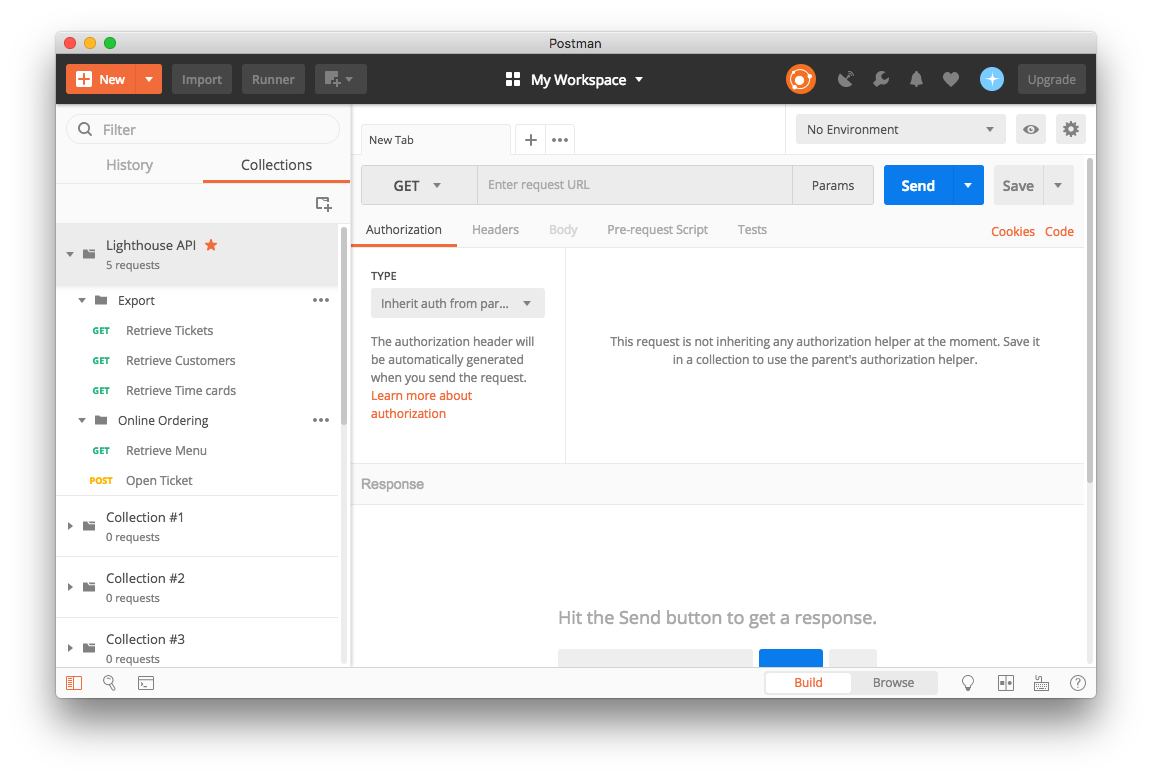Switch to Browse mode in the bottom toggle
Viewport: 1152px width, 778px height.
tap(893, 683)
